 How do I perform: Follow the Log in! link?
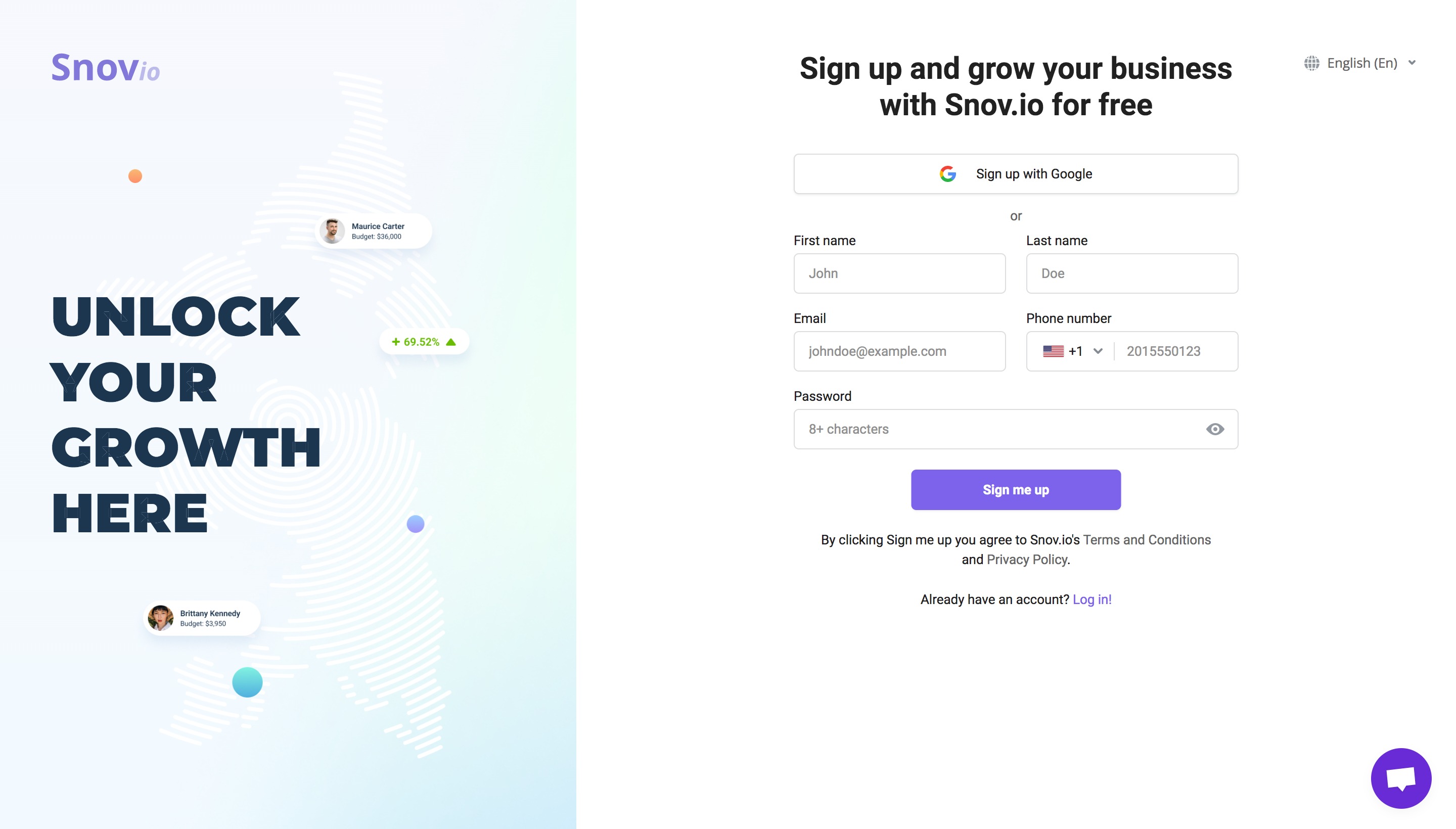click(x=1091, y=600)
